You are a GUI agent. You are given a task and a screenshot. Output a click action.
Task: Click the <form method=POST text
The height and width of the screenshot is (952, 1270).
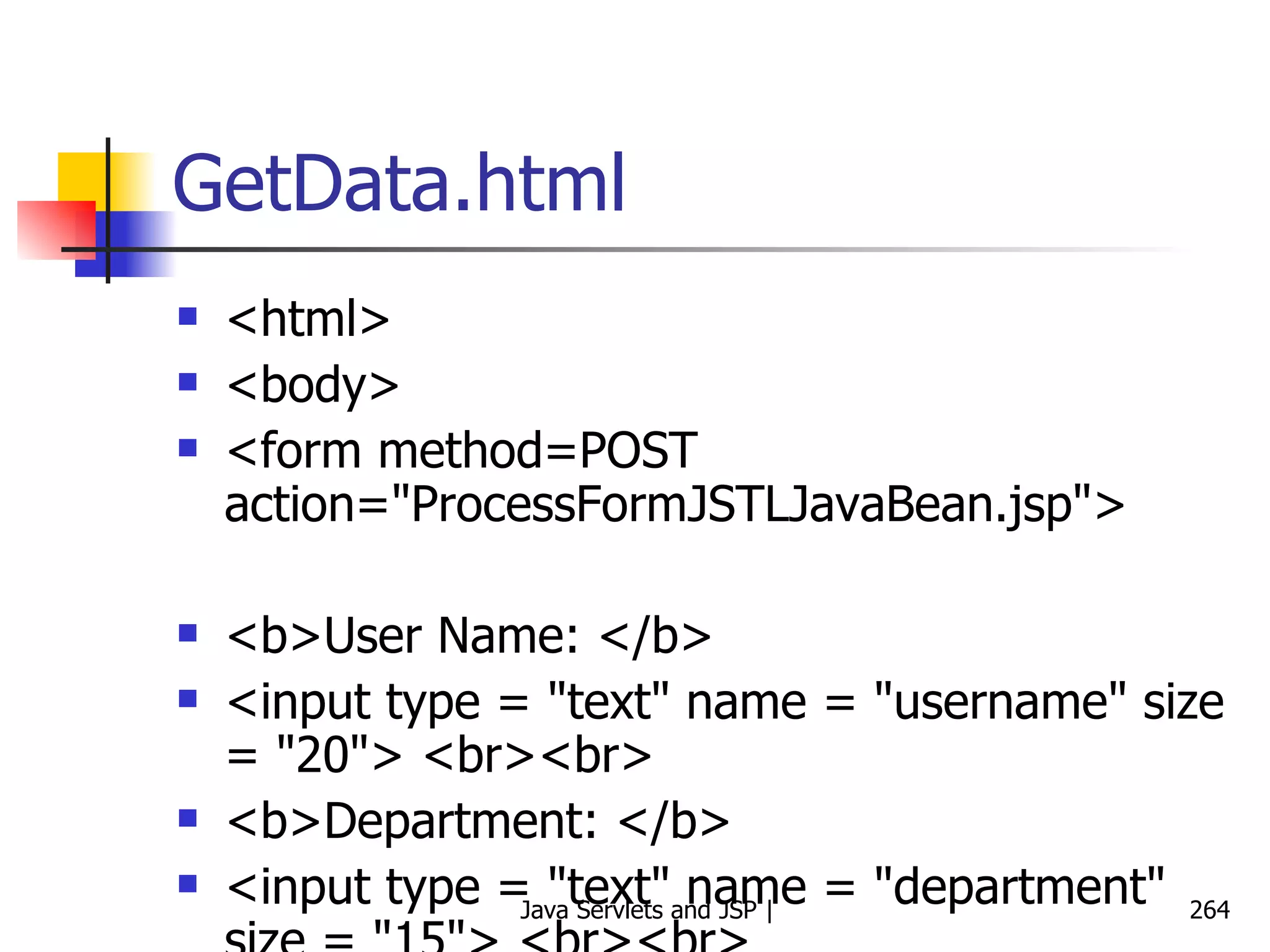[x=462, y=450]
